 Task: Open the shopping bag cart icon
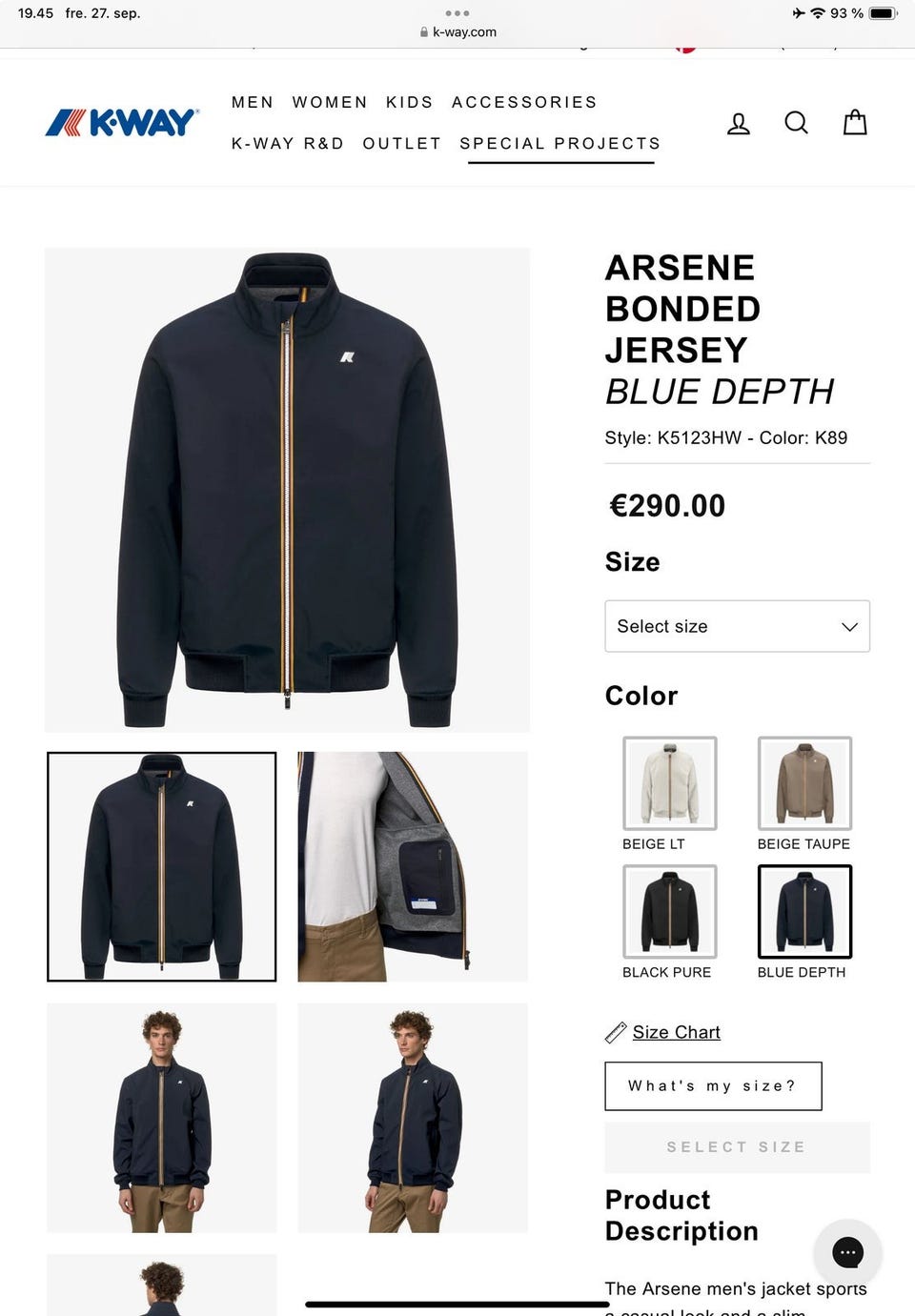(x=855, y=122)
